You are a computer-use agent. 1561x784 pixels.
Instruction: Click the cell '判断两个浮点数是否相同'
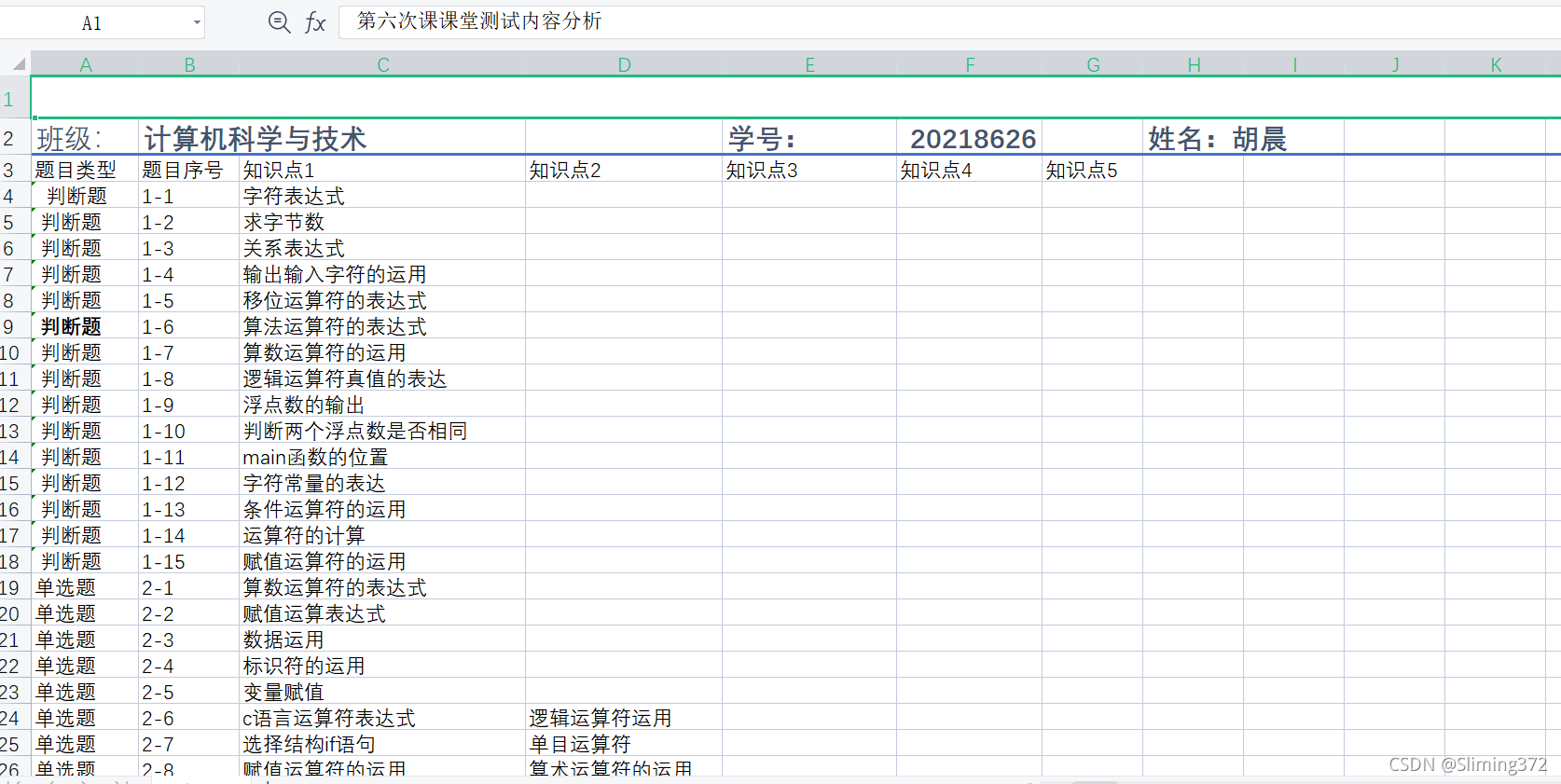pyautogui.click(x=382, y=431)
